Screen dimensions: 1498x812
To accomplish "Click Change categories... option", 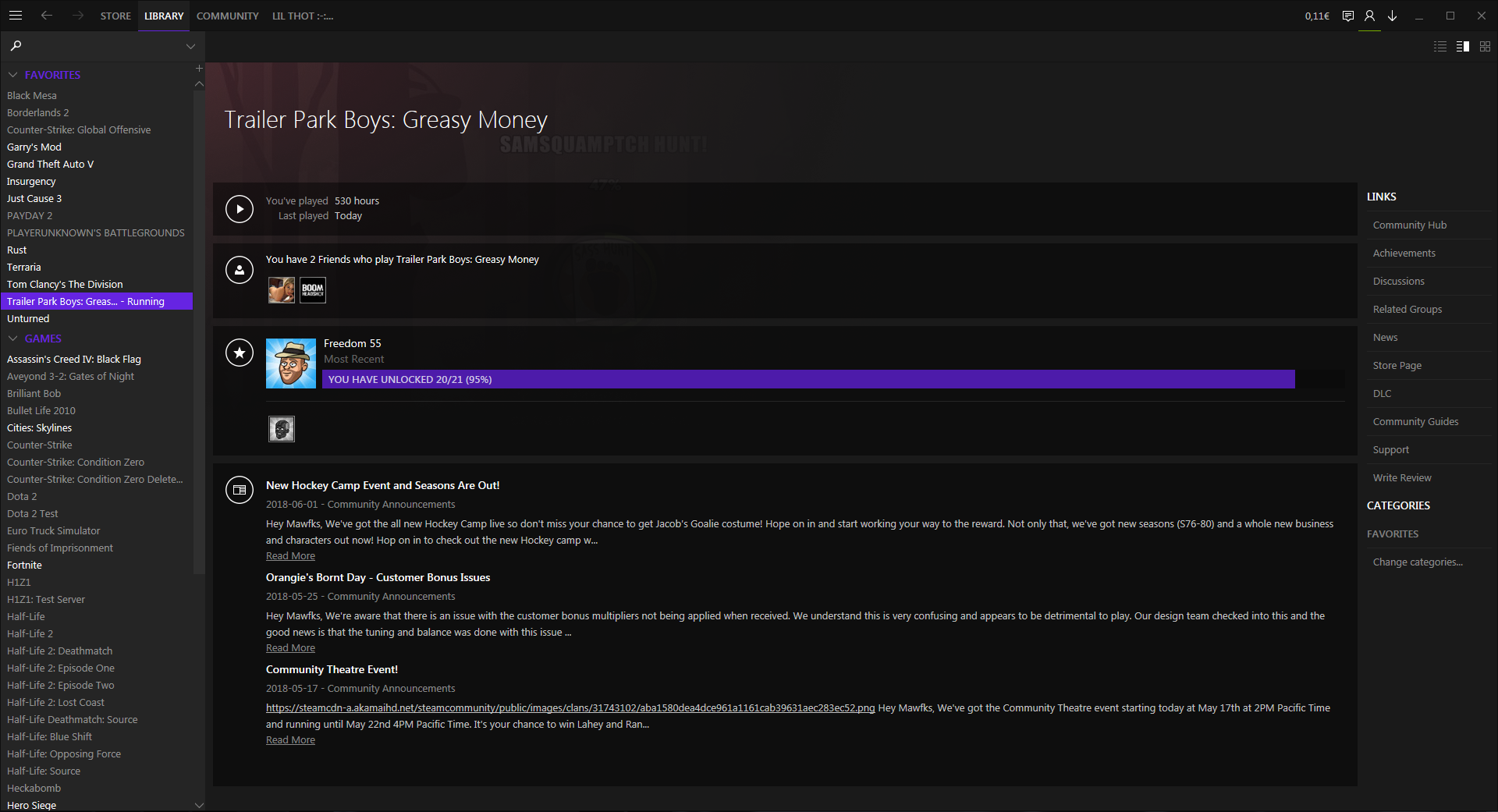I will tap(1418, 562).
